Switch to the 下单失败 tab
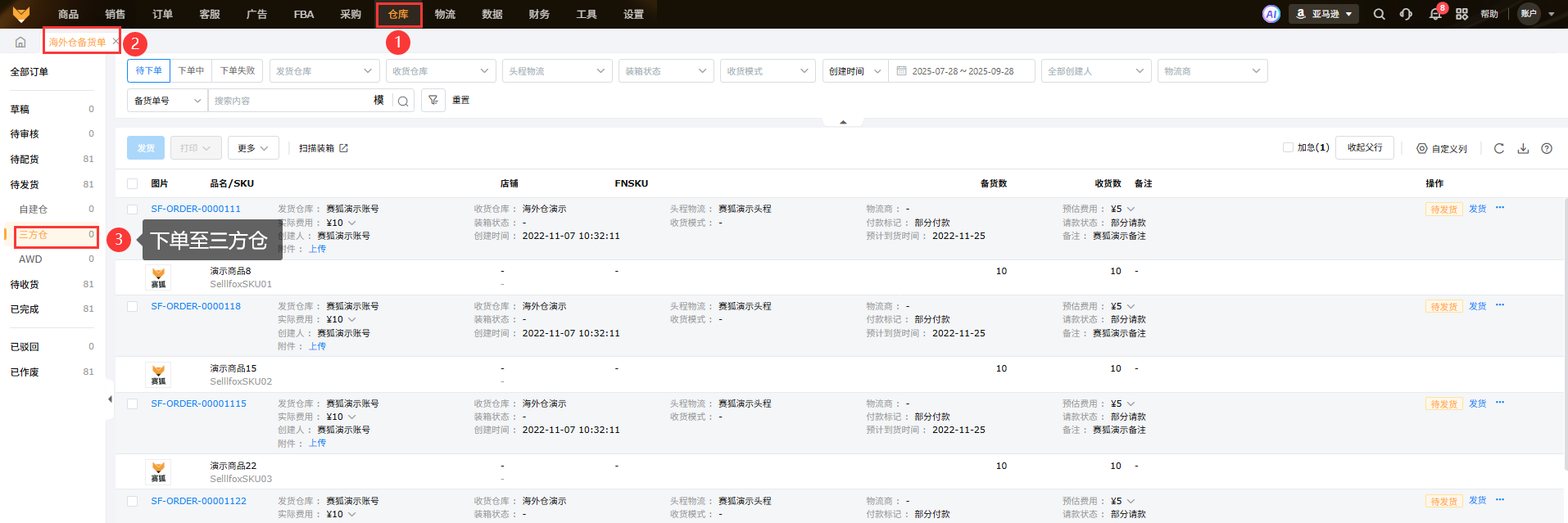The image size is (1568, 523). point(238,71)
